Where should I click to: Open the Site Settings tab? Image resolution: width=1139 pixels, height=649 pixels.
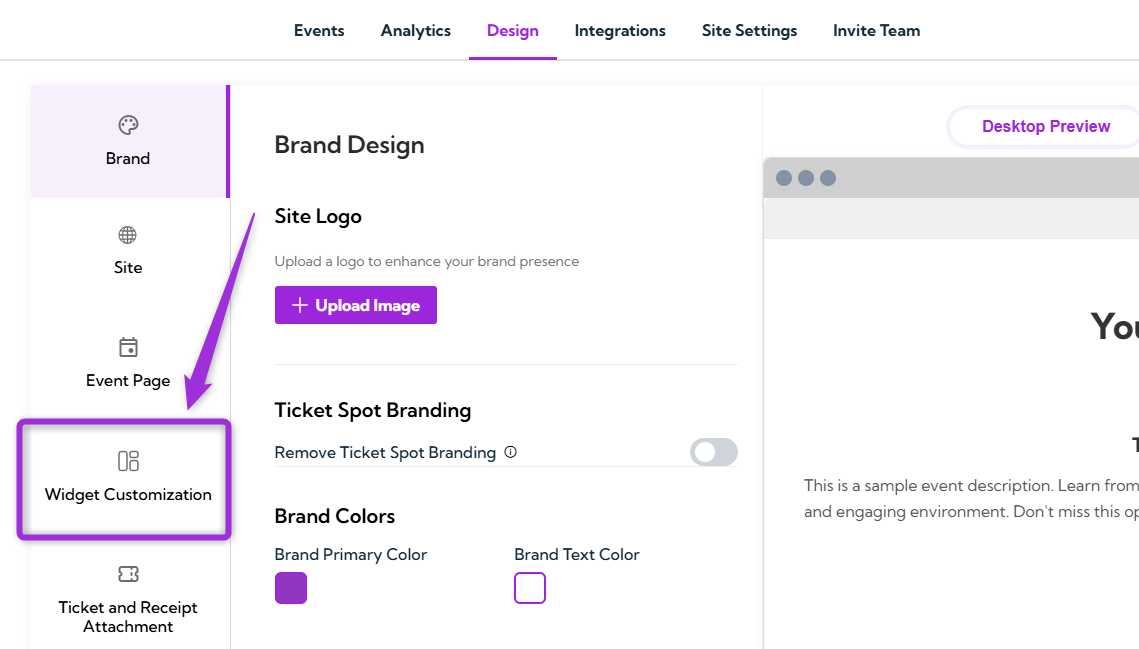coord(749,30)
